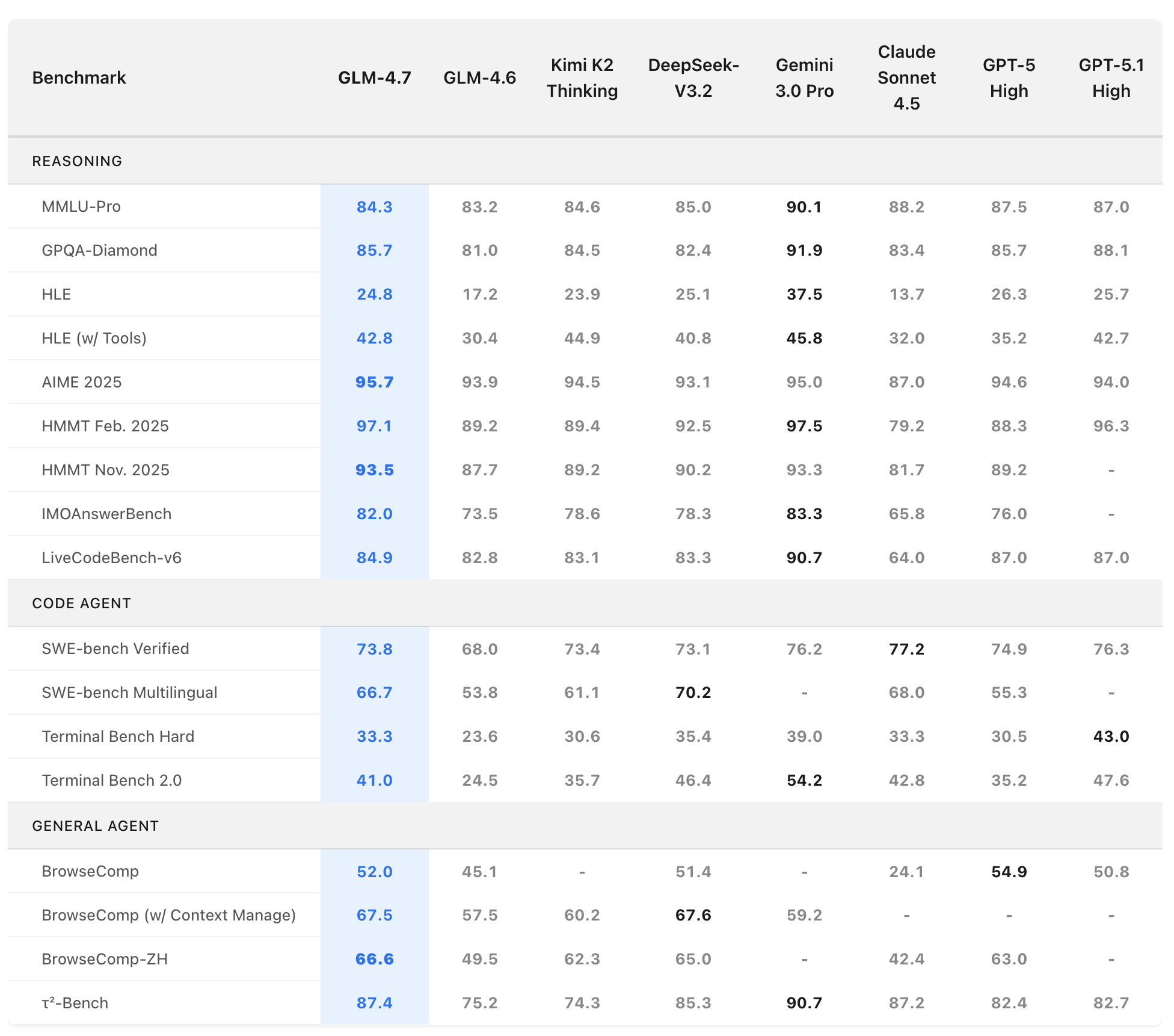Viewport: 1174px width, 1036px height.
Task: Click GPT-5 High BrowseComp score 54.9
Action: 1009,871
